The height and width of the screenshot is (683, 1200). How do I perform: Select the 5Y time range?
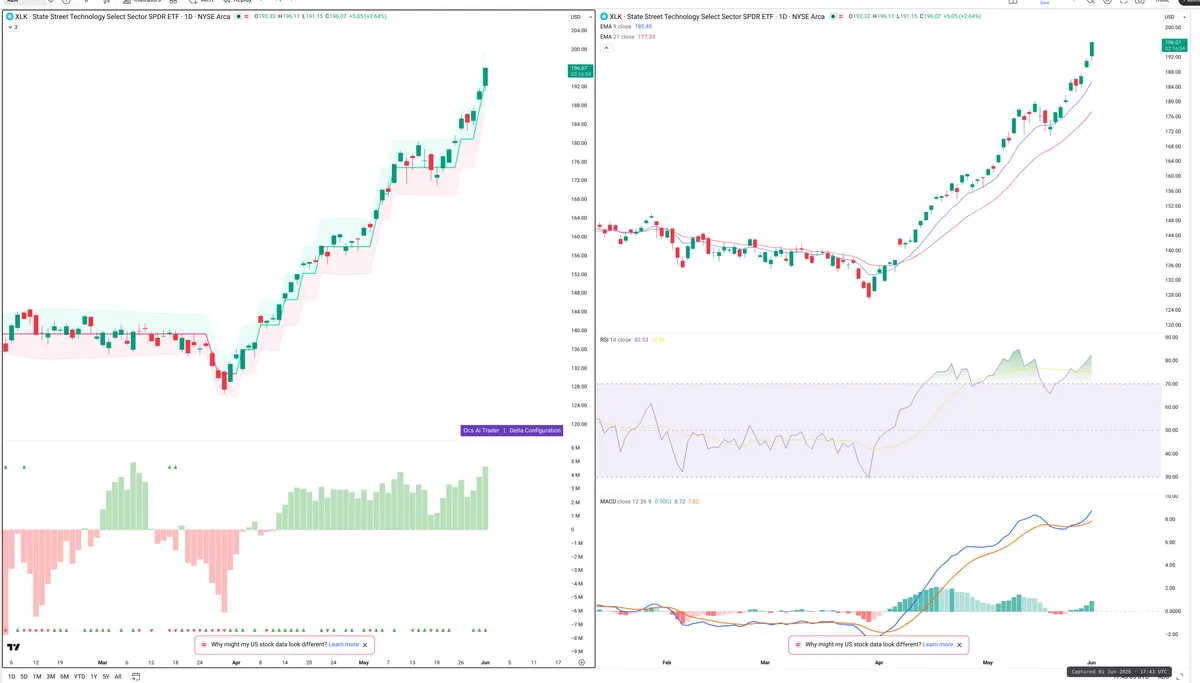[x=106, y=677]
